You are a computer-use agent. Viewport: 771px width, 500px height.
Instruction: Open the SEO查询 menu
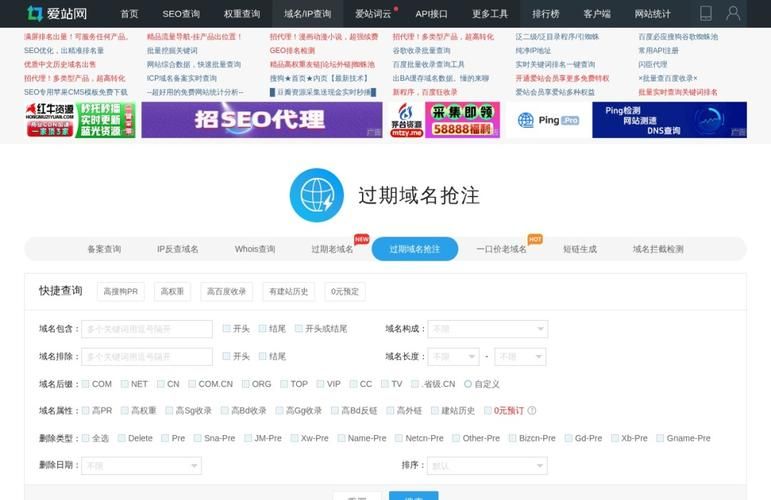(181, 14)
